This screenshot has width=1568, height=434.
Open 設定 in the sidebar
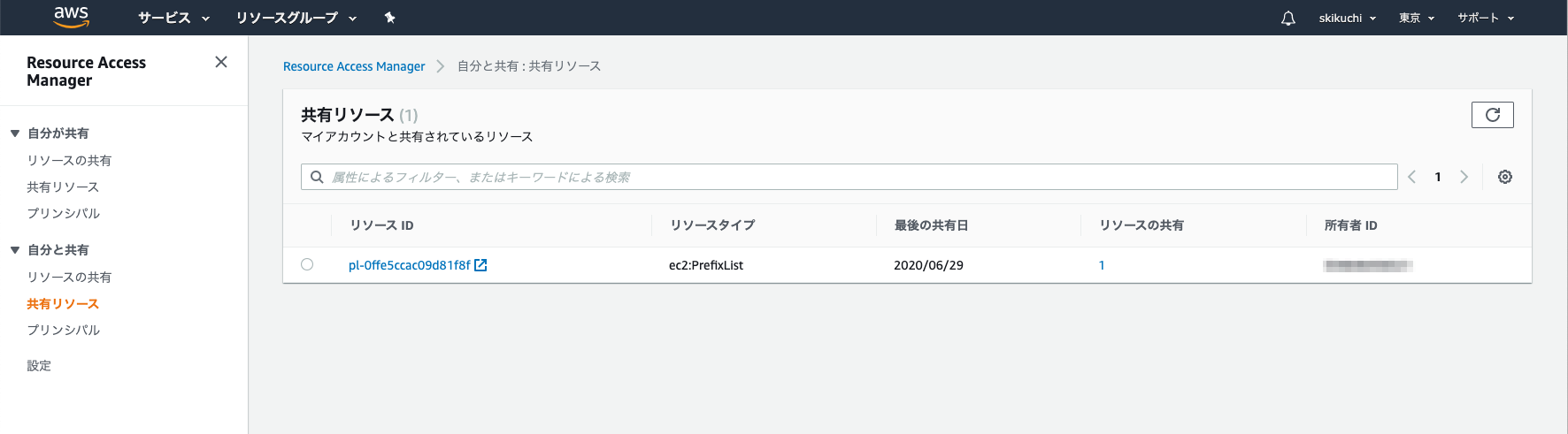39,365
